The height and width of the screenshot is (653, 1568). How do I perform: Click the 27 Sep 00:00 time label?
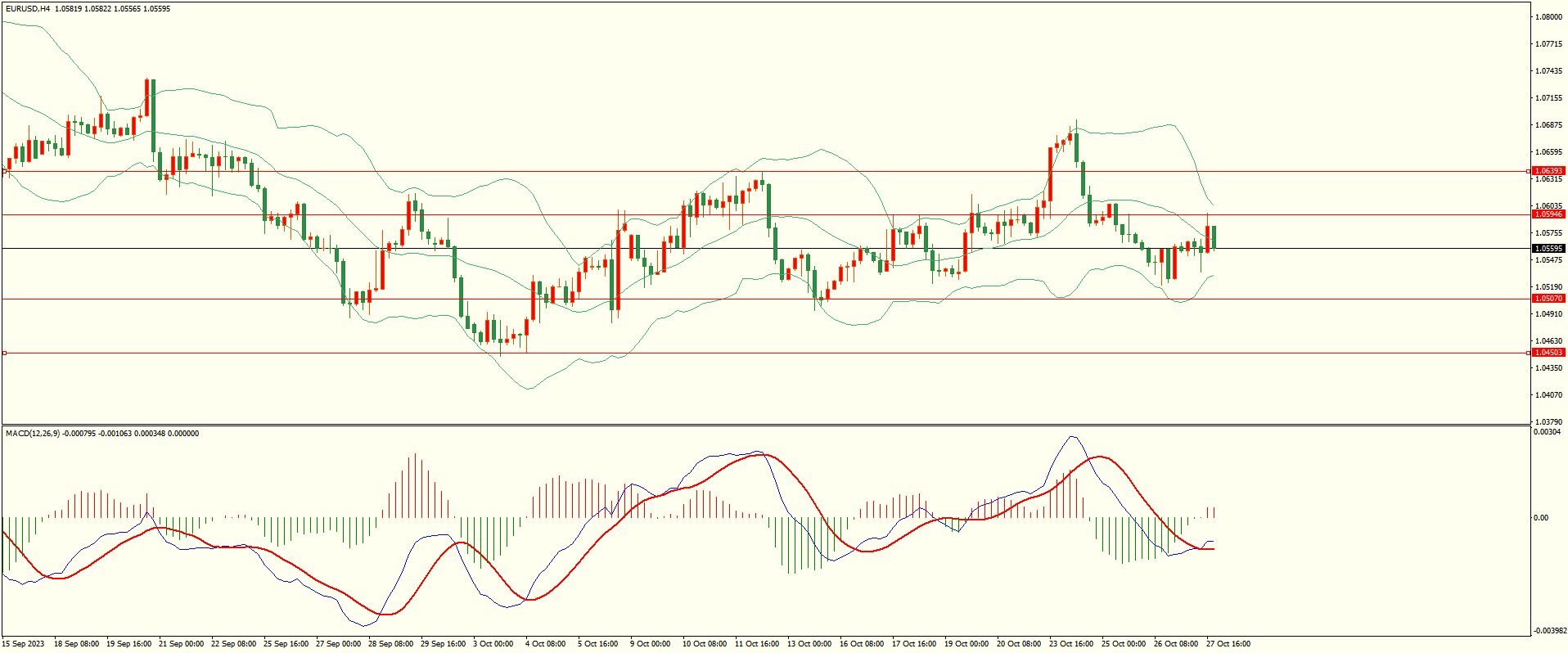[338, 644]
